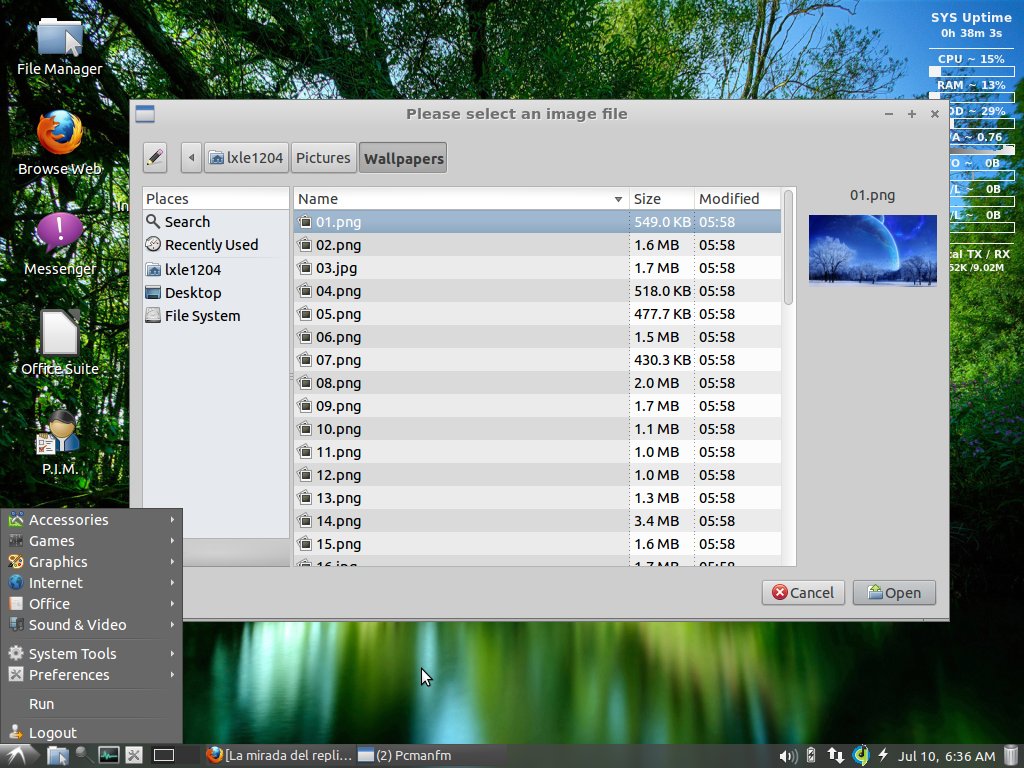
Task: Select the 03.jpg wallpaper file
Action: pyautogui.click(x=340, y=268)
